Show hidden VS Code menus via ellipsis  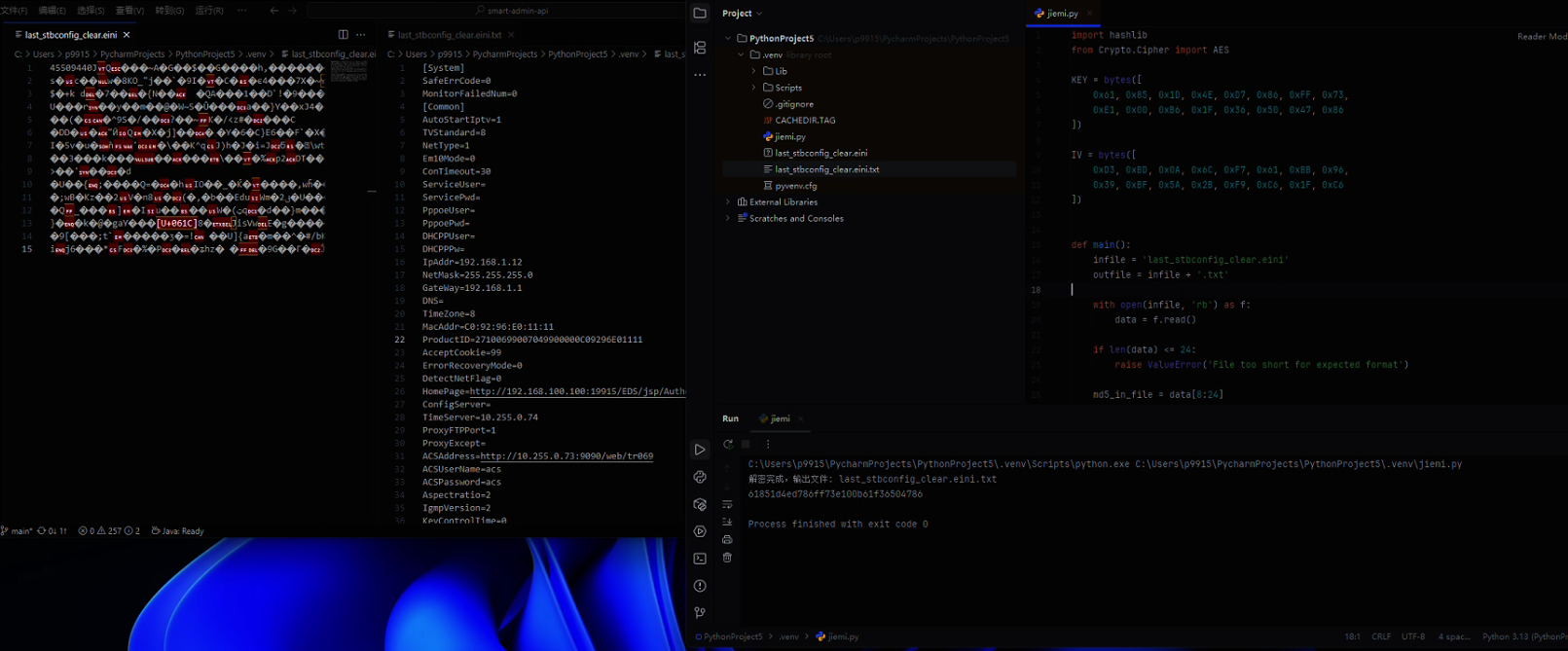tap(241, 11)
